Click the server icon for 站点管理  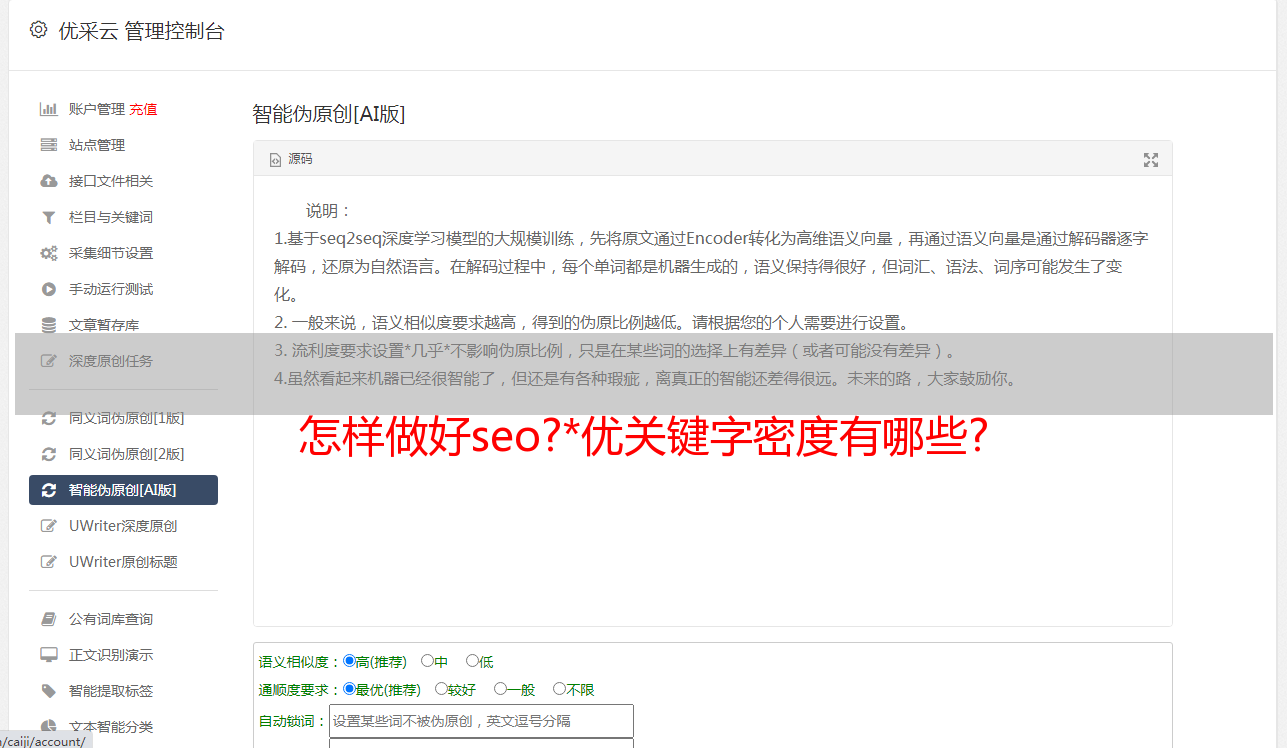(x=48, y=145)
